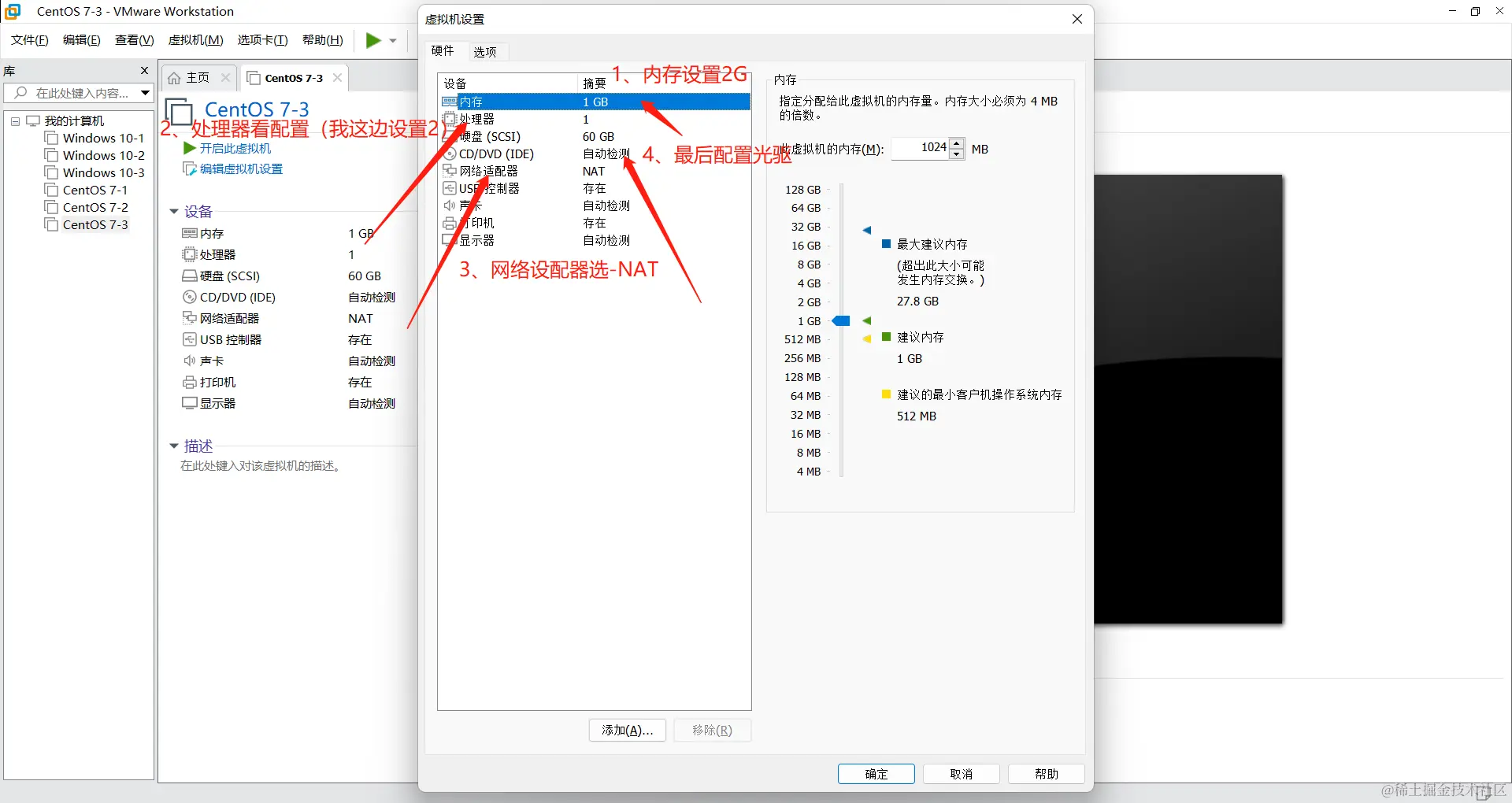Open the 编辑(E) menu
Viewport: 1512px width, 803px height.
(x=82, y=40)
